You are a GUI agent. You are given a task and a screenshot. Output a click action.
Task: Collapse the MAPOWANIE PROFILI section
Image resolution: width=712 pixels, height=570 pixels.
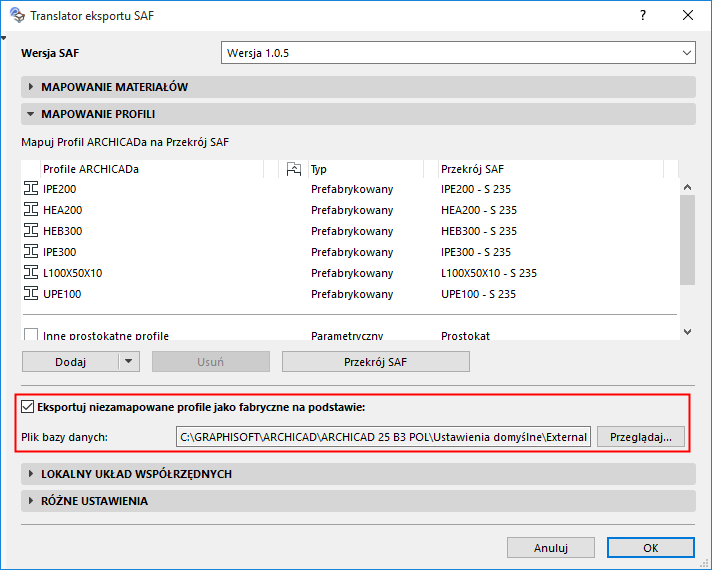358,114
